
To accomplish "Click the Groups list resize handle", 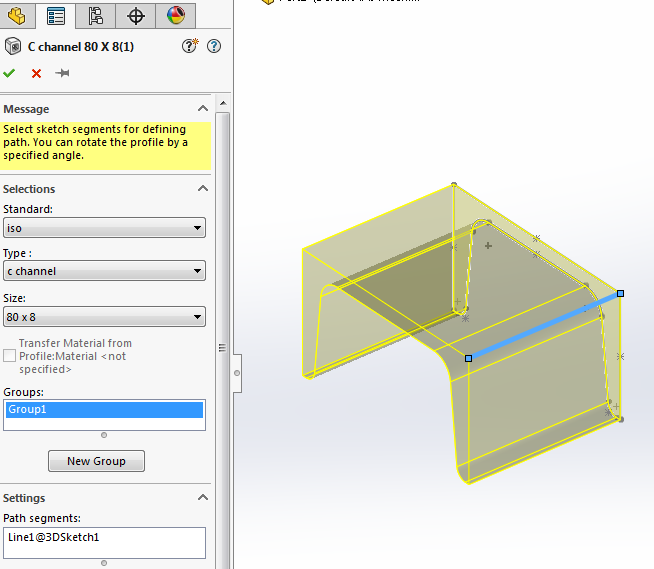I will coord(104,435).
